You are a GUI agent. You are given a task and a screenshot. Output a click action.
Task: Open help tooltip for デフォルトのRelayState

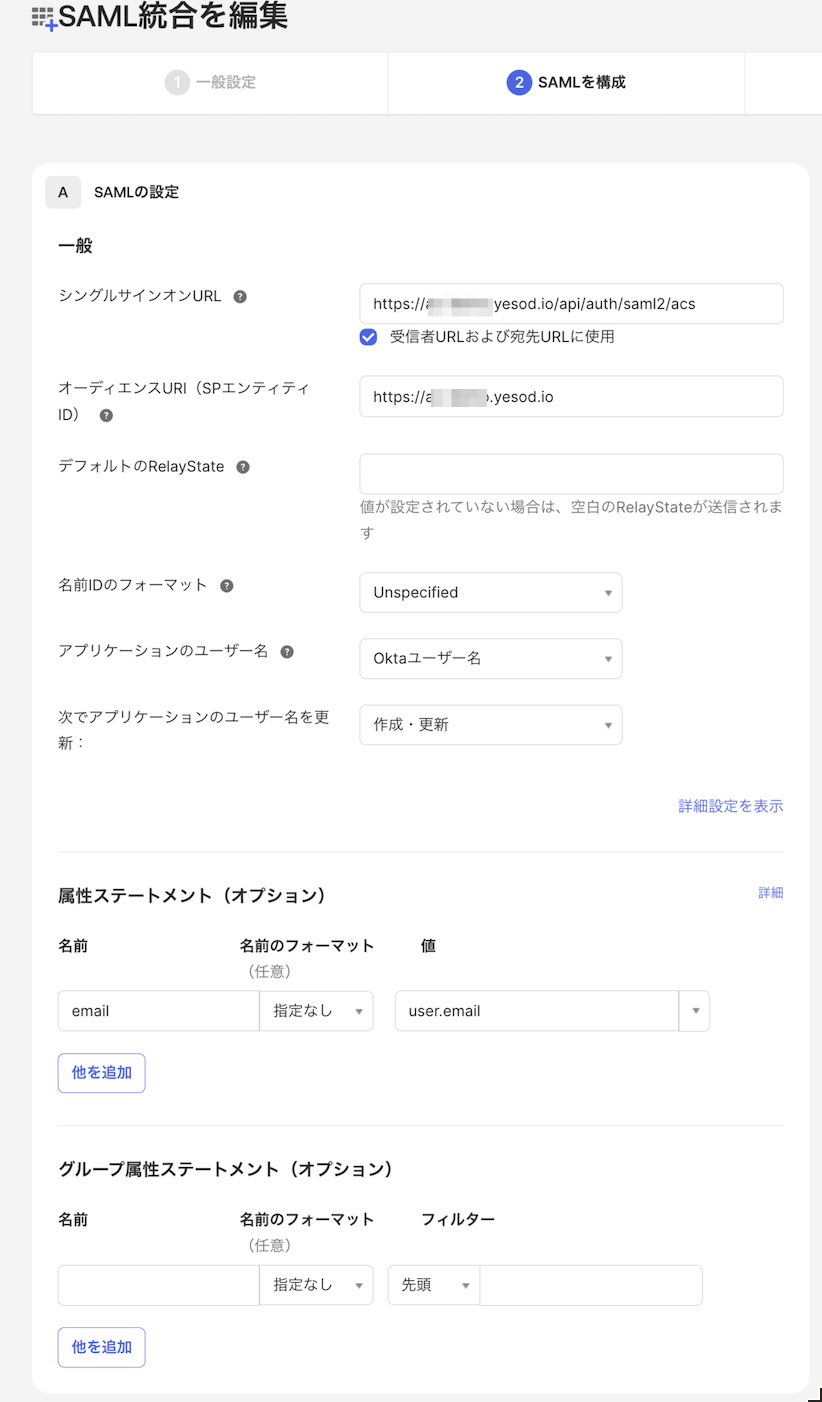pyautogui.click(x=243, y=467)
